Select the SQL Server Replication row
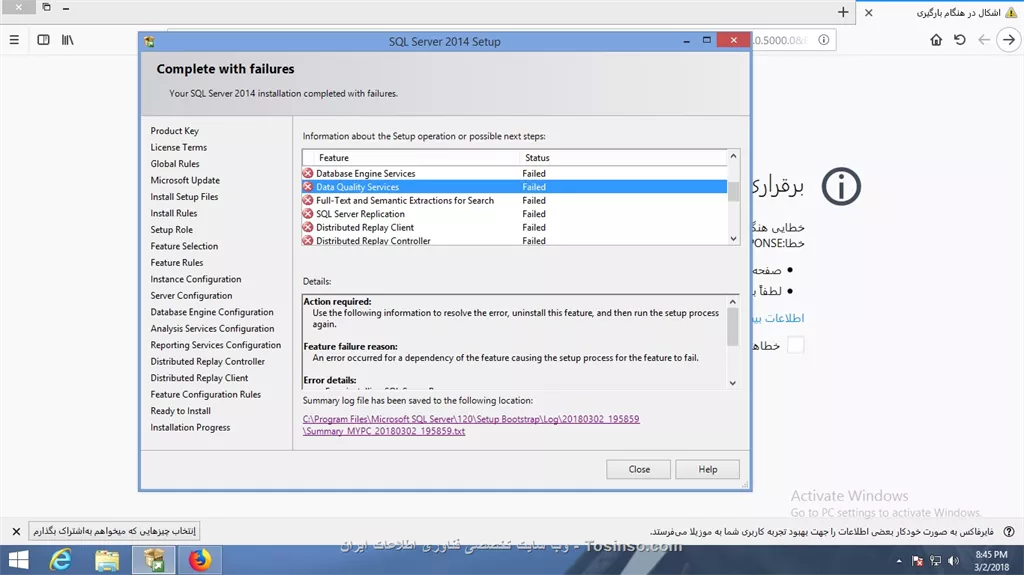This screenshot has width=1024, height=575. 514,214
